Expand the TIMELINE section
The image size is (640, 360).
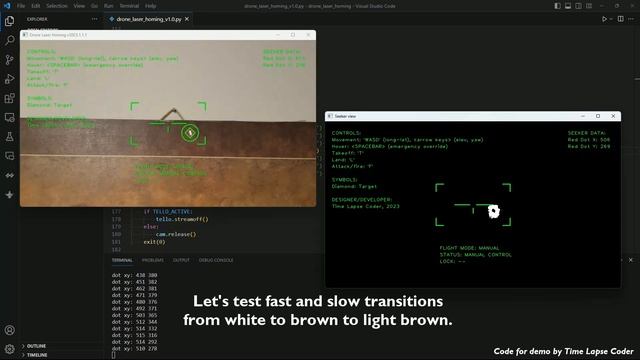coord(37,355)
